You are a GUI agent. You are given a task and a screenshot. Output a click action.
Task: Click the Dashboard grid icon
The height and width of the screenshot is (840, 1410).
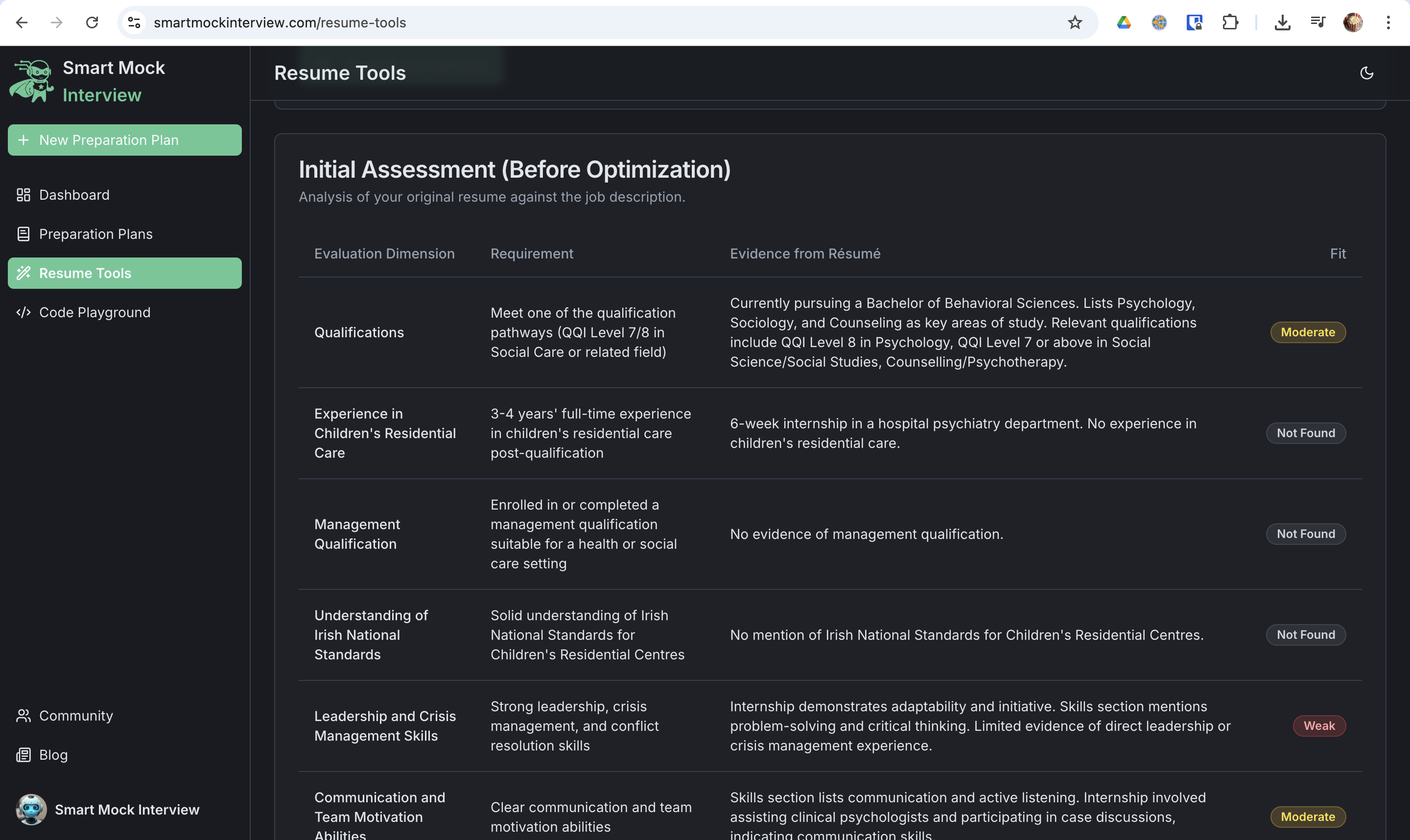click(x=23, y=195)
